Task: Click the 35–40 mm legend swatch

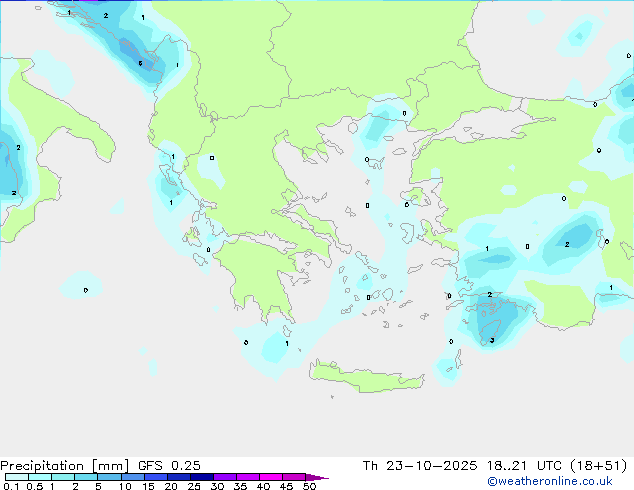Action: coord(247,477)
